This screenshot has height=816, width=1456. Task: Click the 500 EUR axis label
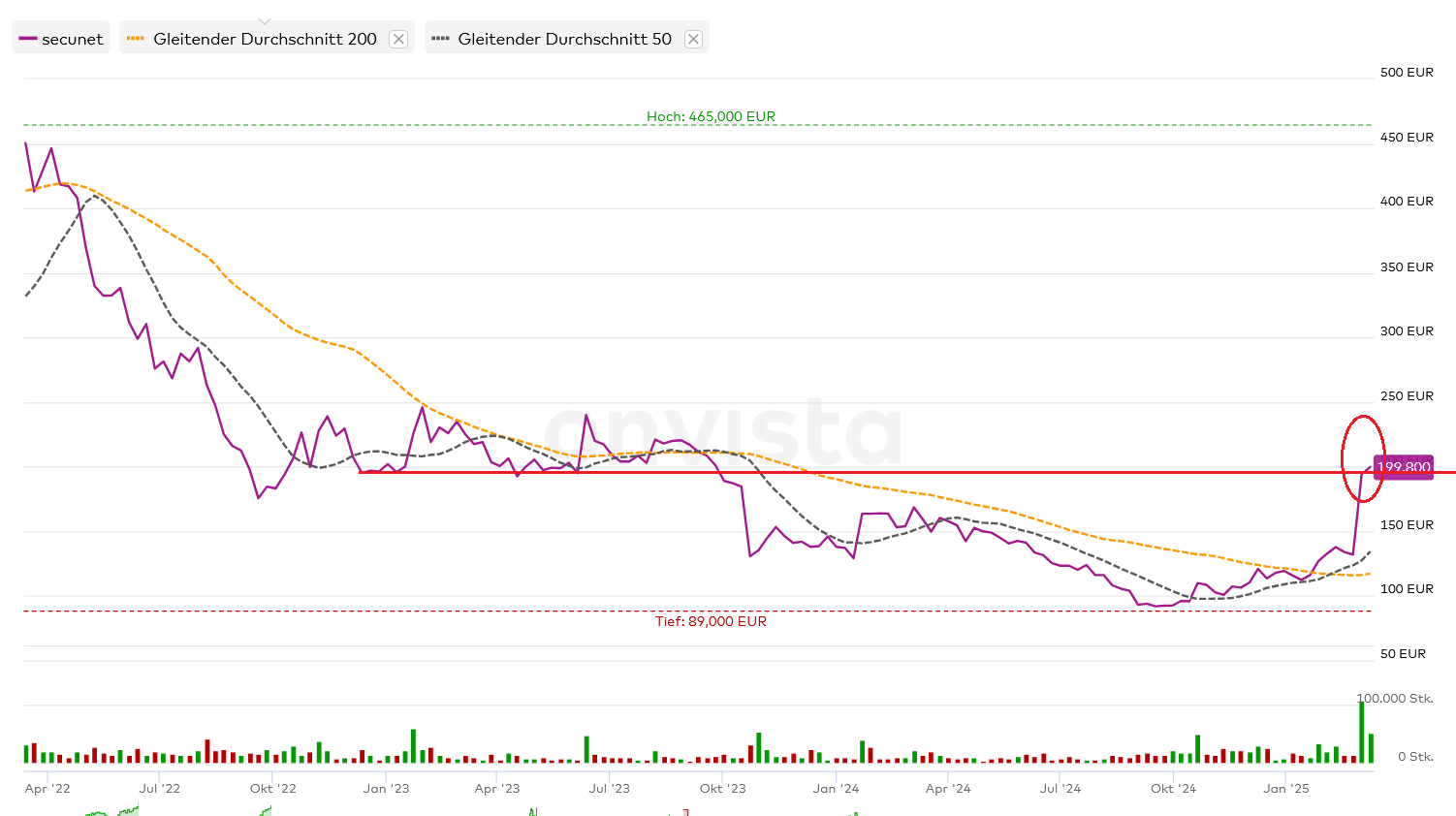(1407, 73)
